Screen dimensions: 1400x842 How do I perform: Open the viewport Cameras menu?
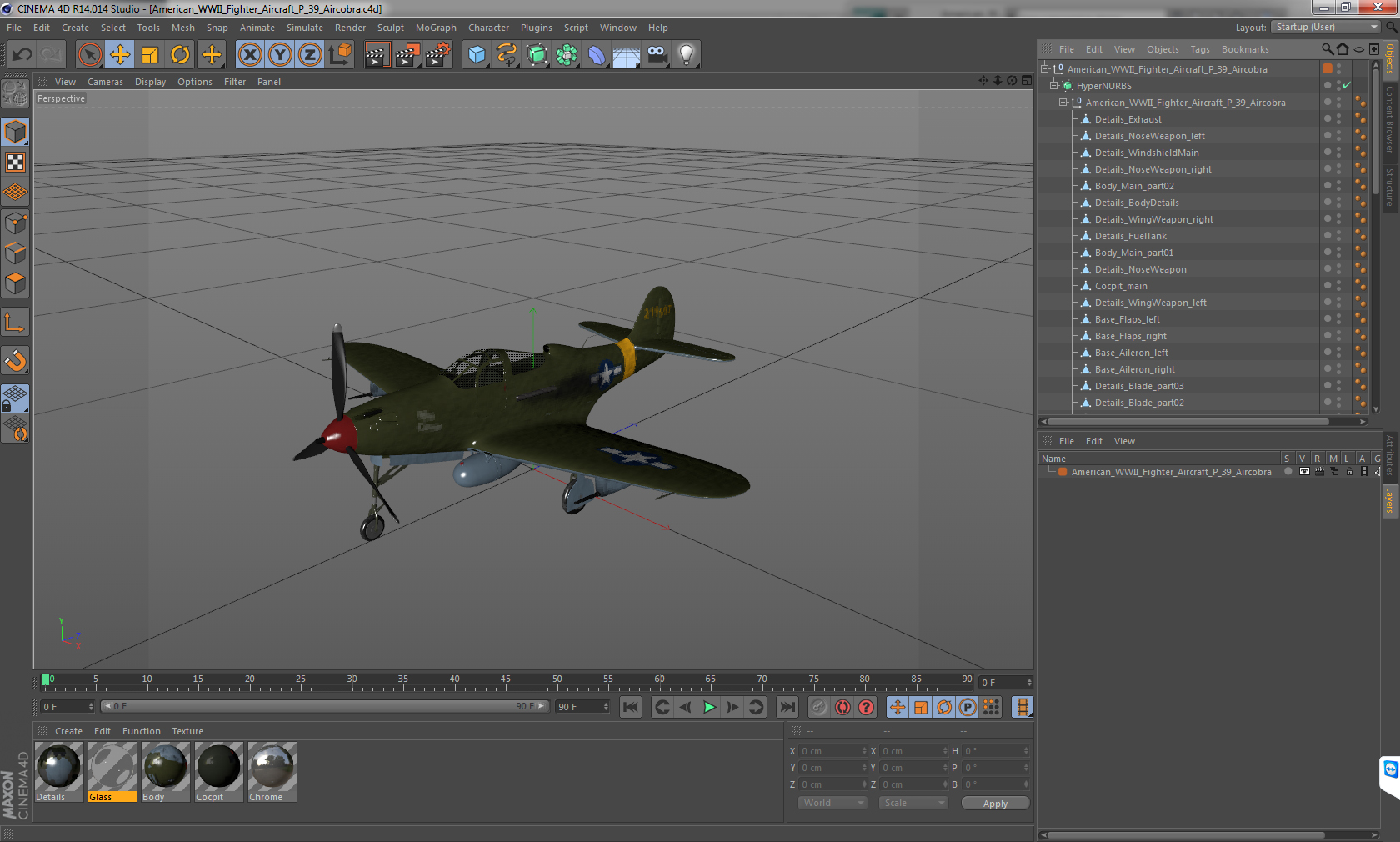(x=105, y=82)
